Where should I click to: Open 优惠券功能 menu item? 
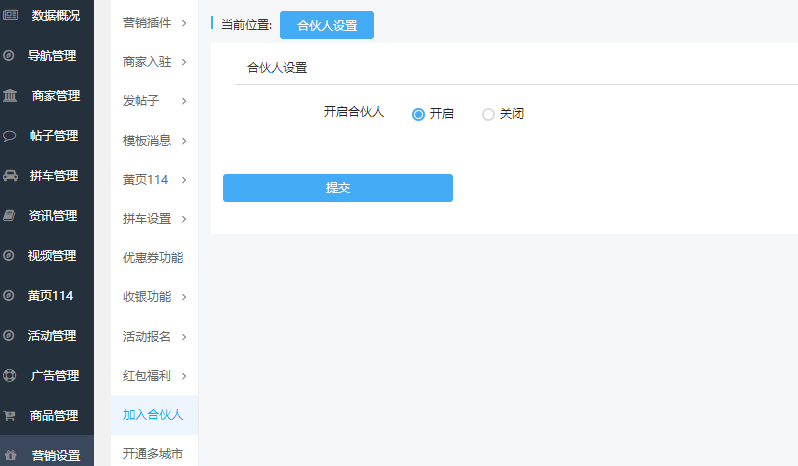point(154,257)
